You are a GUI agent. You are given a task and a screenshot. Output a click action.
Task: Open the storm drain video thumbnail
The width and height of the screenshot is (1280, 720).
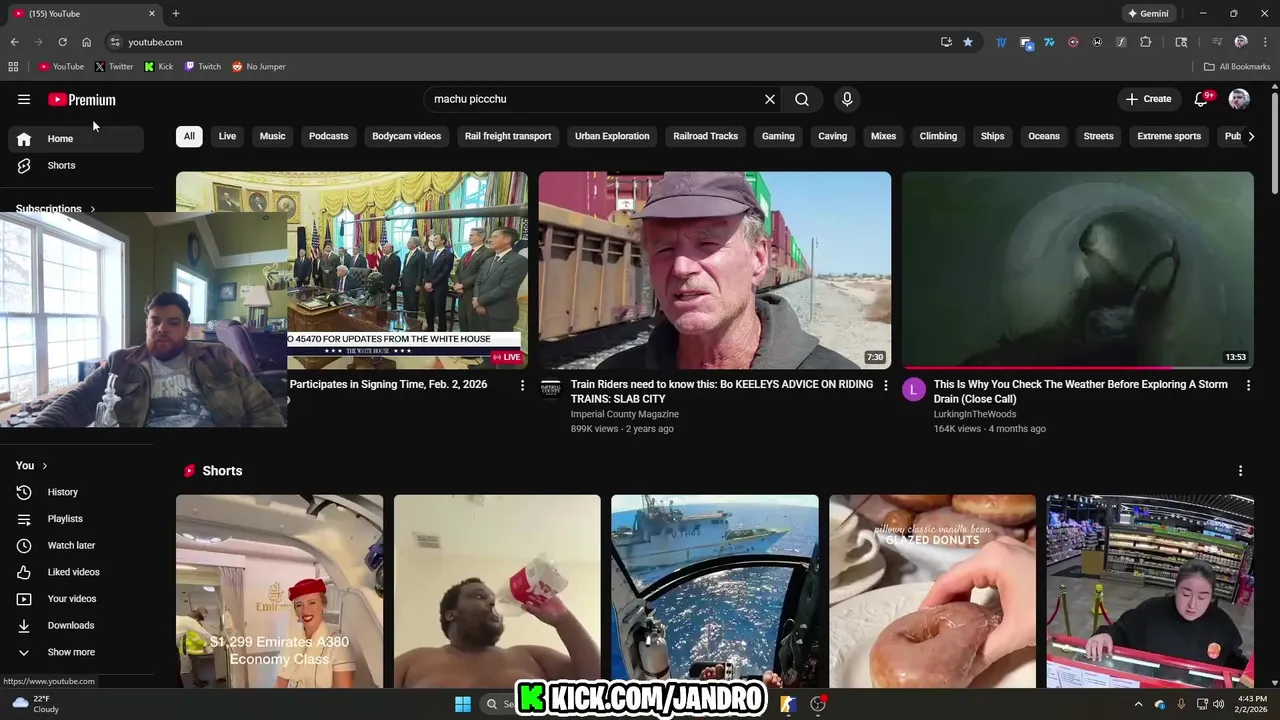tap(1078, 270)
